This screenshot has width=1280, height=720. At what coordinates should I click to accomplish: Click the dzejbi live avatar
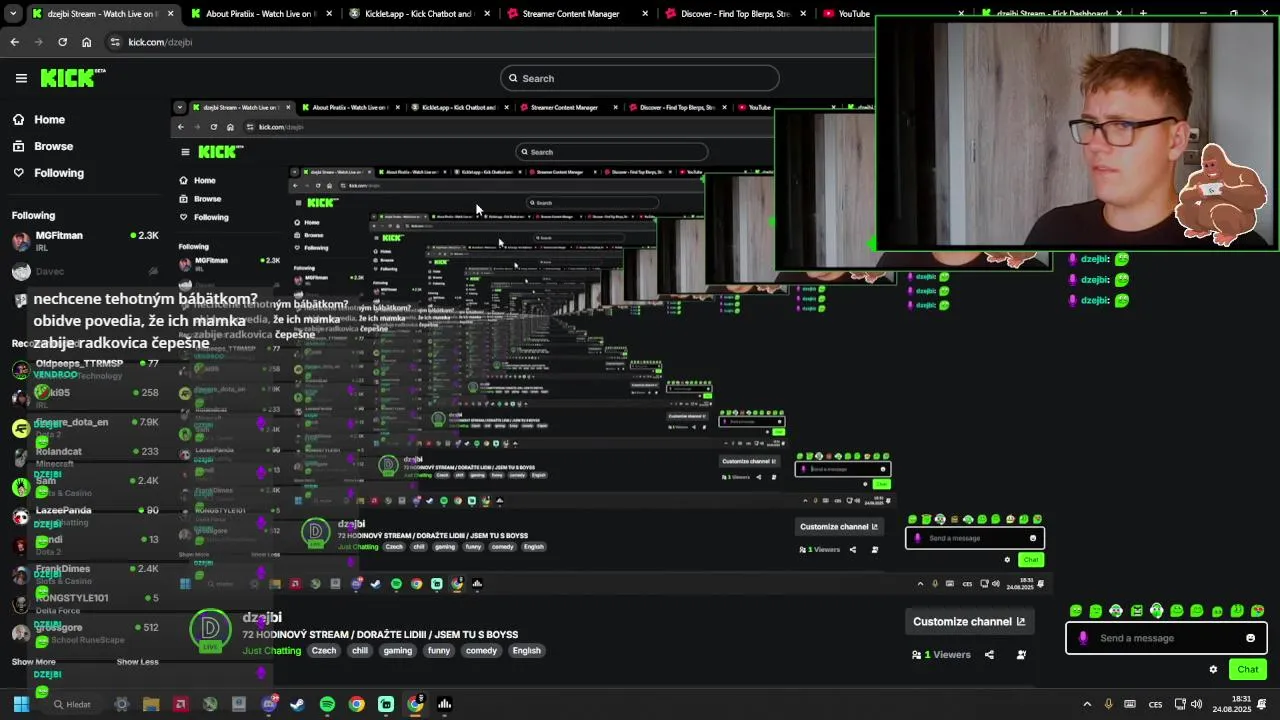[x=210, y=630]
